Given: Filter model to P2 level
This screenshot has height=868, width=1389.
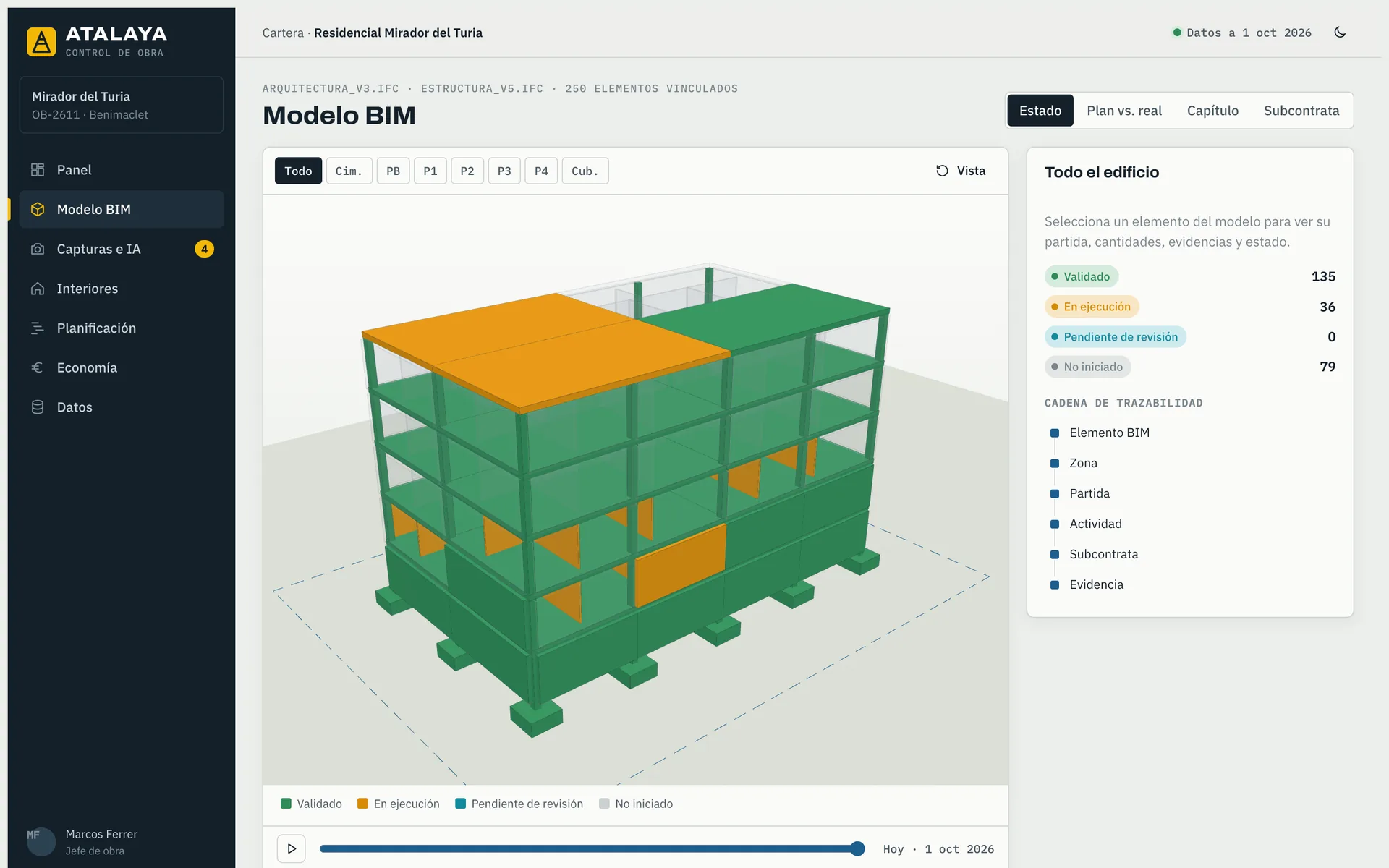Looking at the screenshot, I should click(x=467, y=171).
